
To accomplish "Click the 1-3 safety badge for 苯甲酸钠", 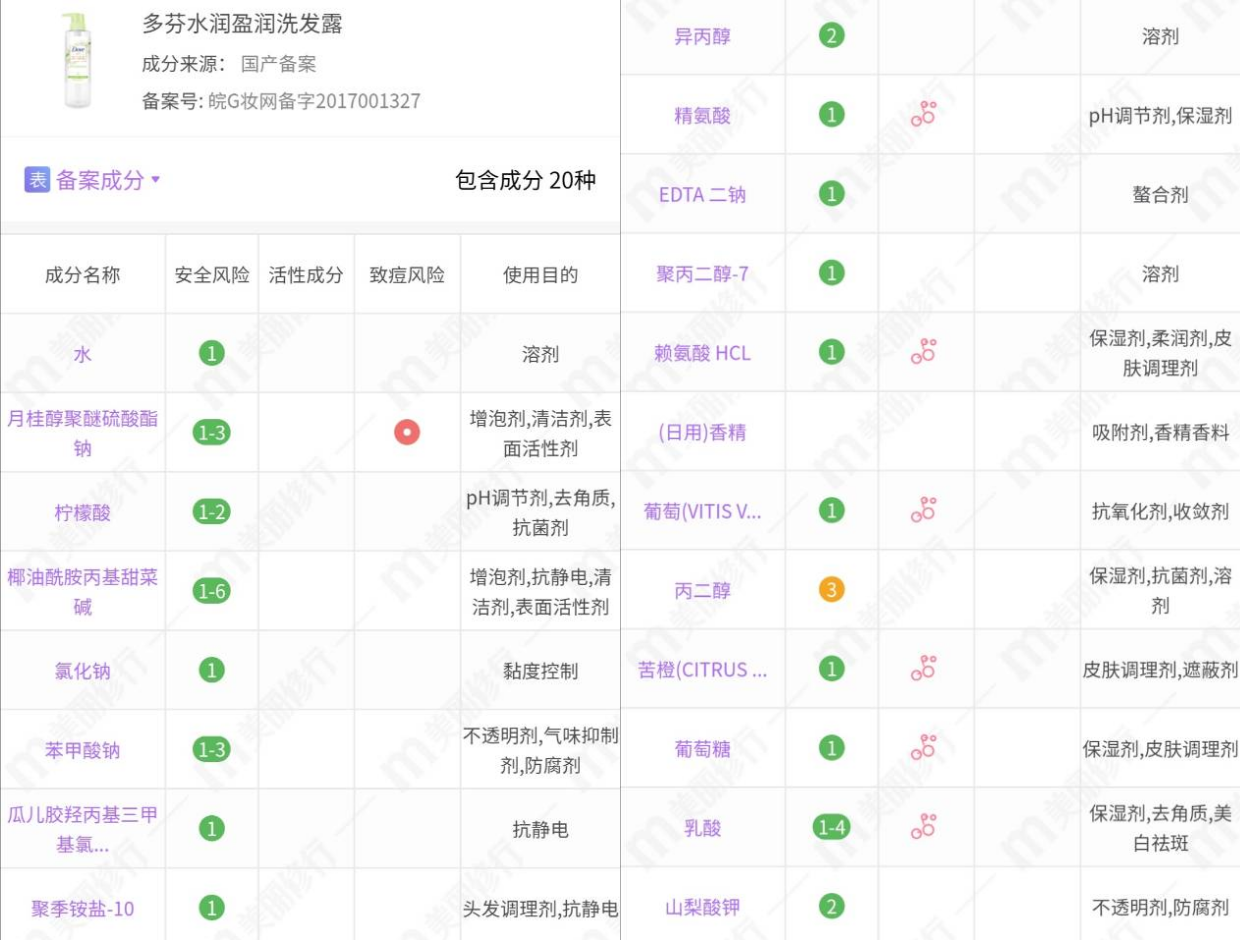I will pyautogui.click(x=210, y=747).
